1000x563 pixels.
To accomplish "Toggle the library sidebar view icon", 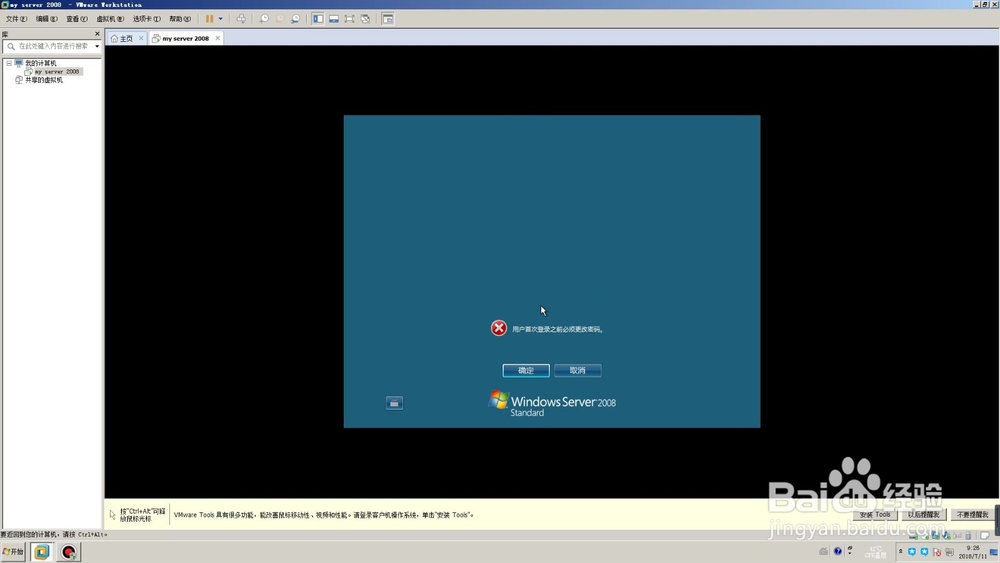I will 318,19.
